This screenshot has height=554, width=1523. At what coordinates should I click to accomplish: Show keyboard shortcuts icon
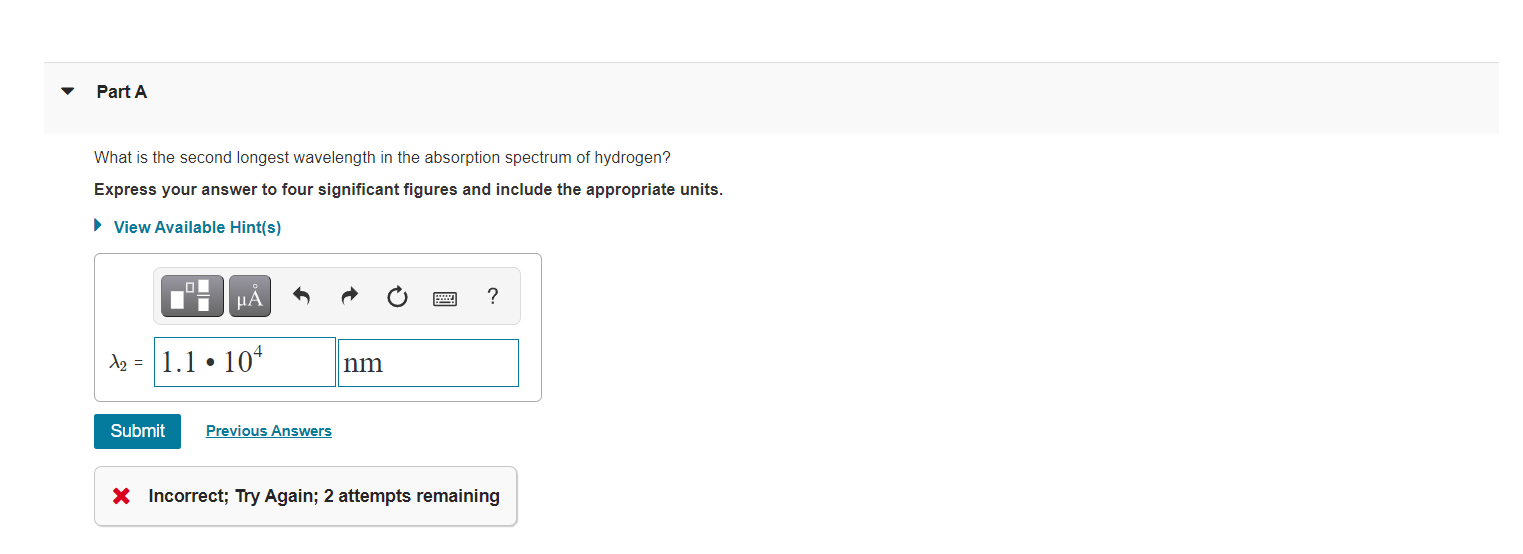444,297
